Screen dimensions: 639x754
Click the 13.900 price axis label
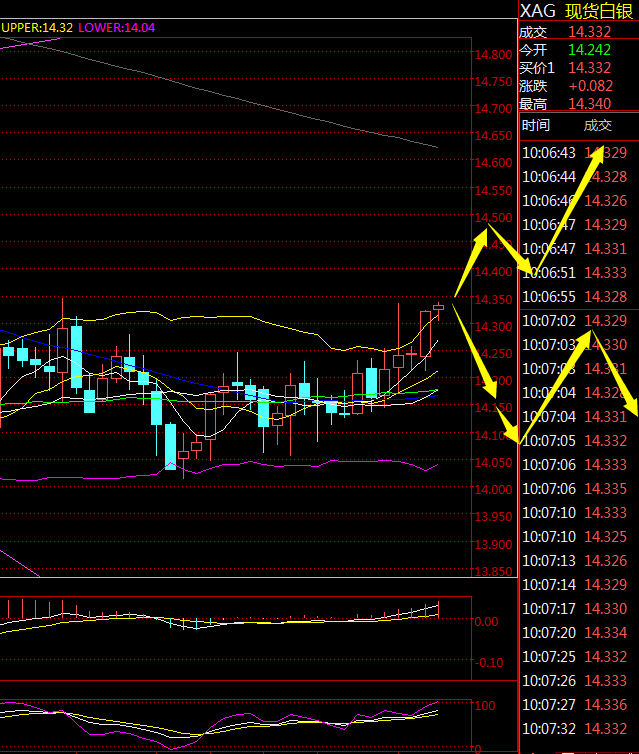(x=493, y=544)
